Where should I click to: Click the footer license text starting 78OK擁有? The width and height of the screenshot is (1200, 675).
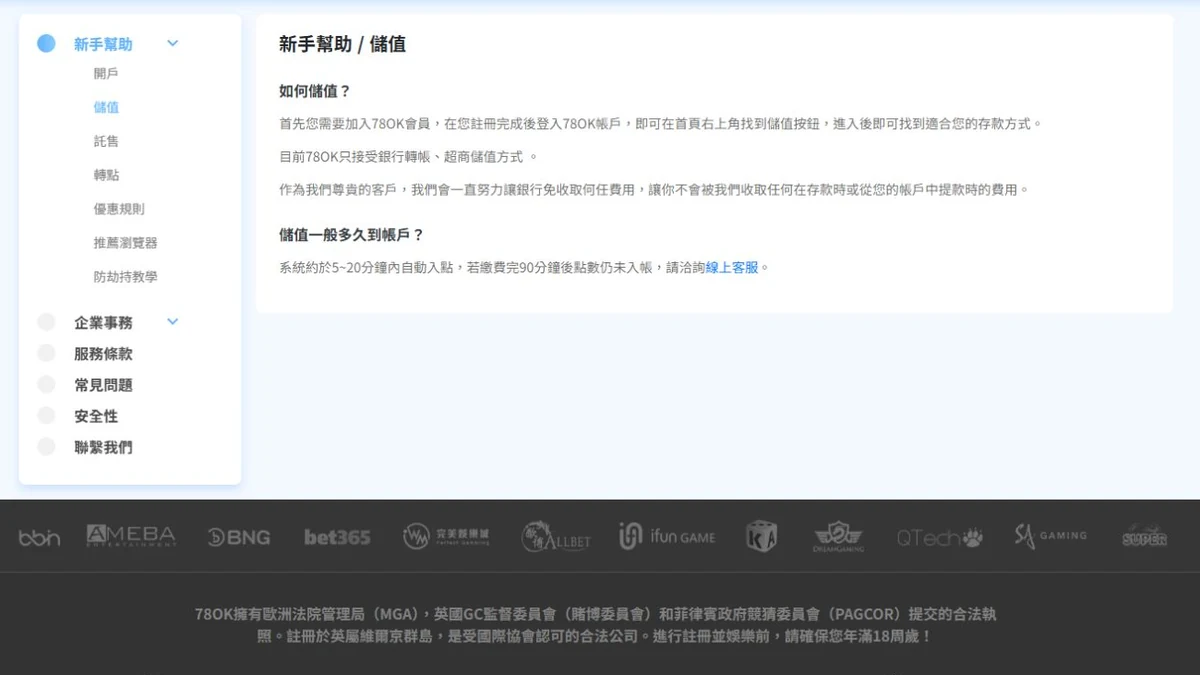coord(595,624)
